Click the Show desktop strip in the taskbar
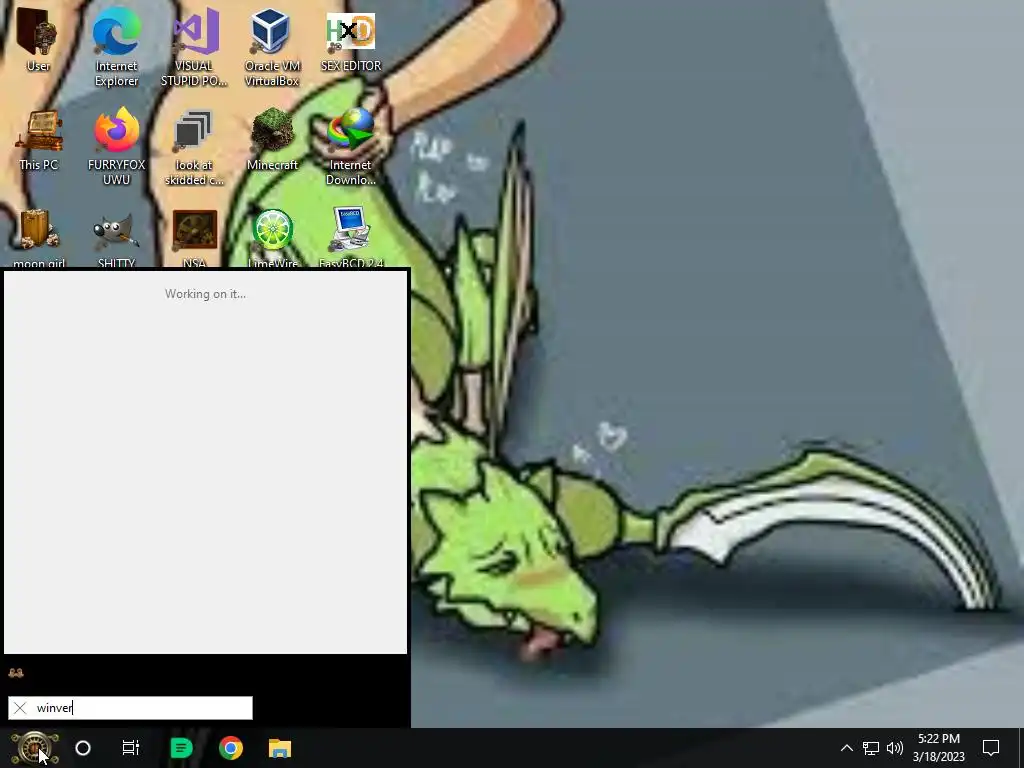The image size is (1024, 768). [1020, 748]
